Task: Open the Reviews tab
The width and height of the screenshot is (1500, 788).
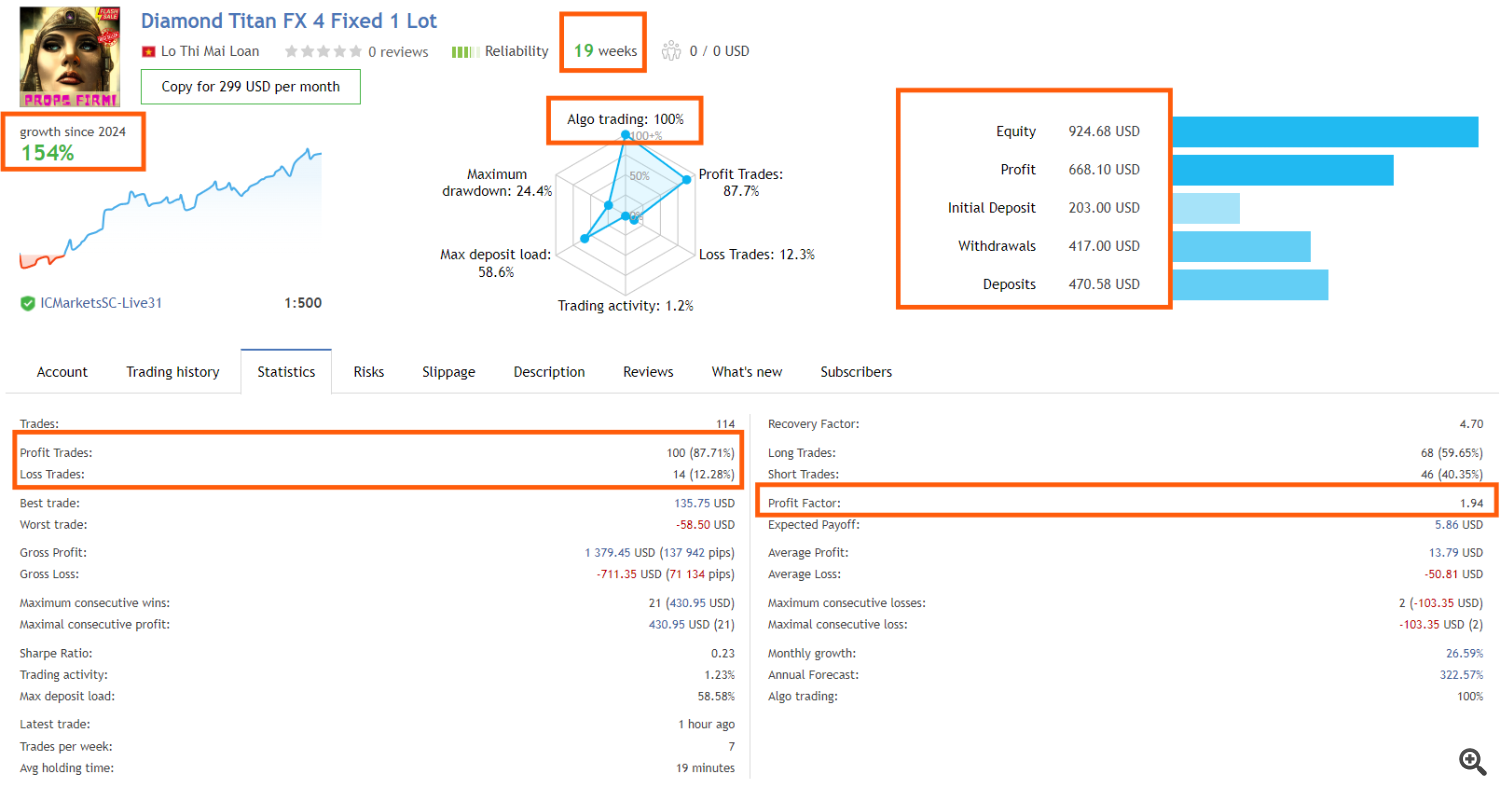Action: click(x=648, y=372)
